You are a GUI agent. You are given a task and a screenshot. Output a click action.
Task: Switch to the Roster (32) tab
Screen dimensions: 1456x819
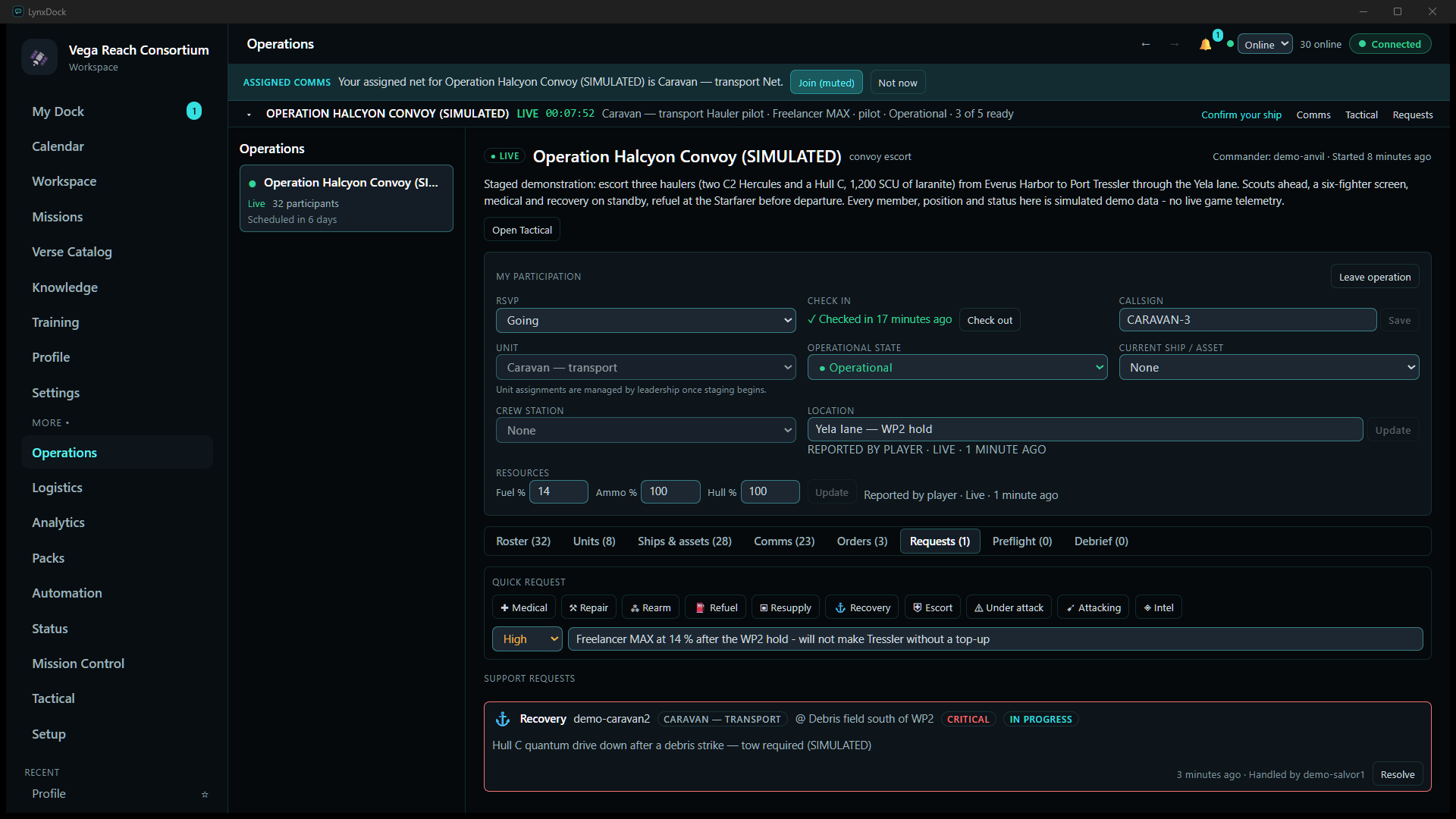(x=523, y=541)
